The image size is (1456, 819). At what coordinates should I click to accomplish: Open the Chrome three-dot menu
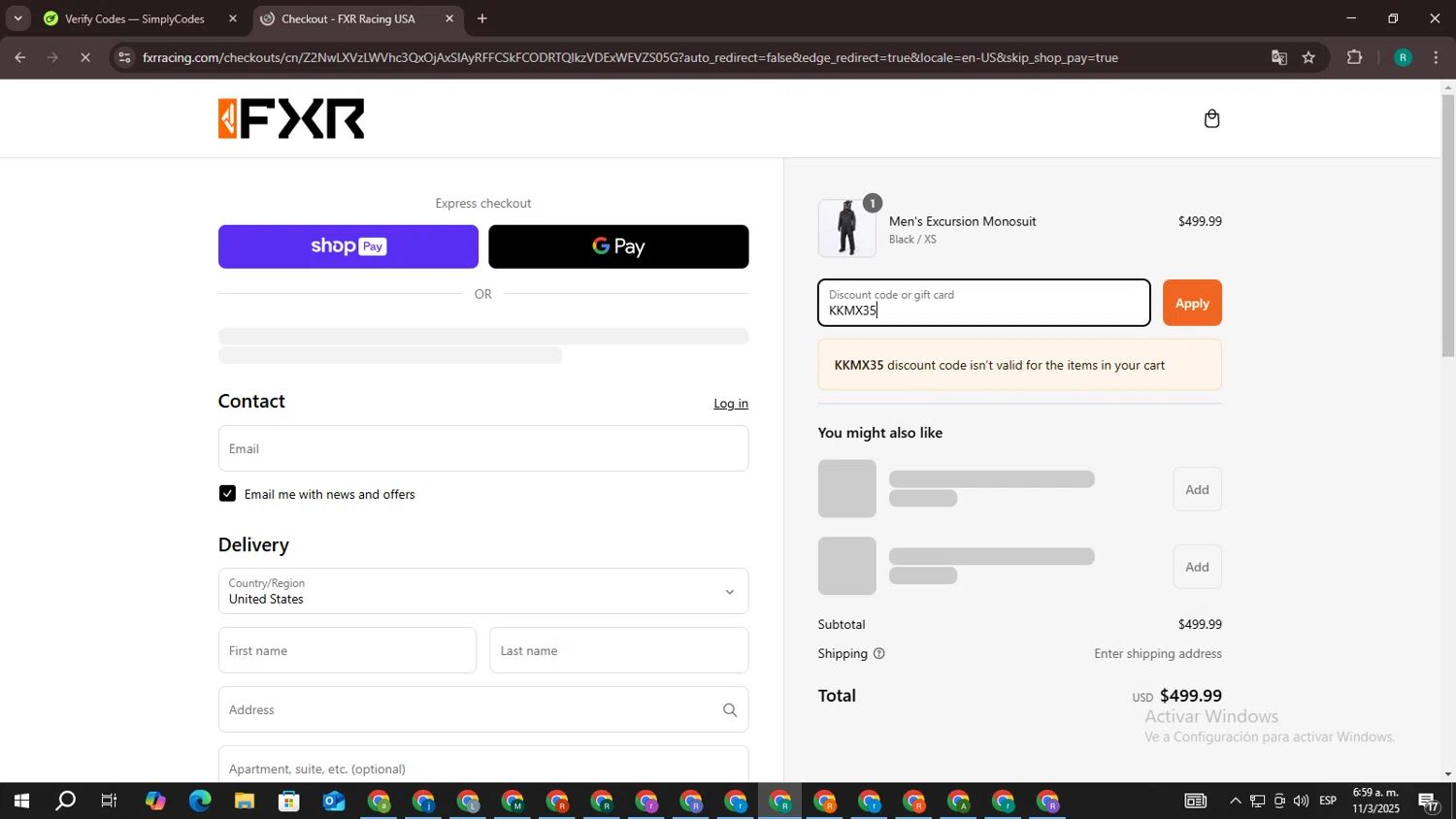click(1437, 57)
